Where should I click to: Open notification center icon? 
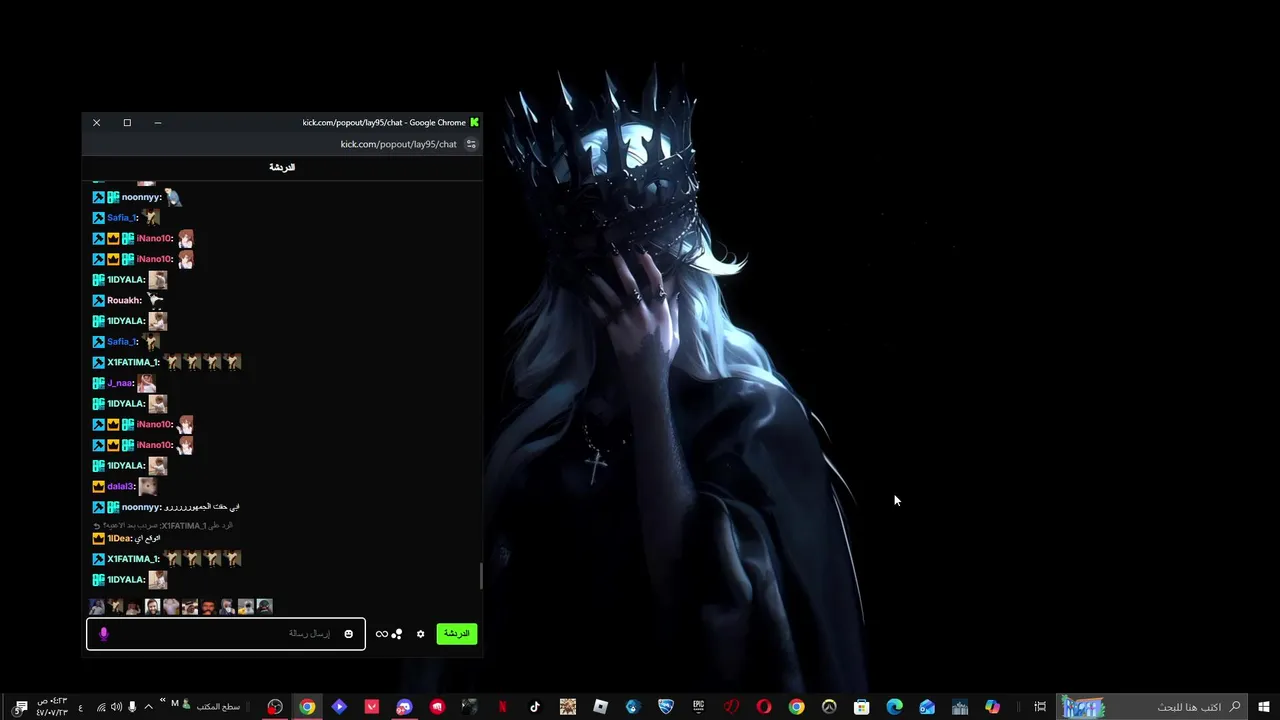tap(19, 709)
